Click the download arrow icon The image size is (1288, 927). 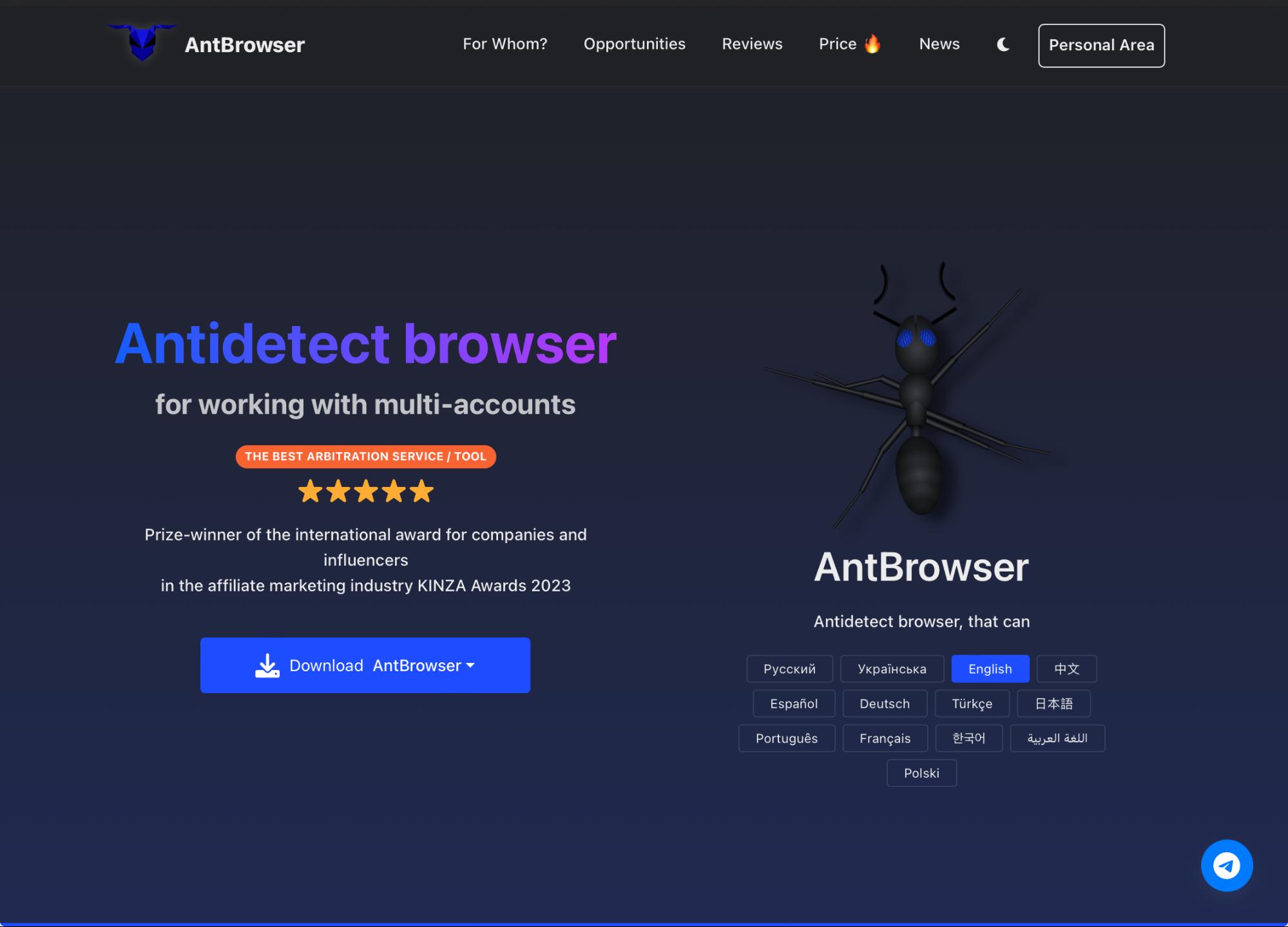click(x=267, y=665)
